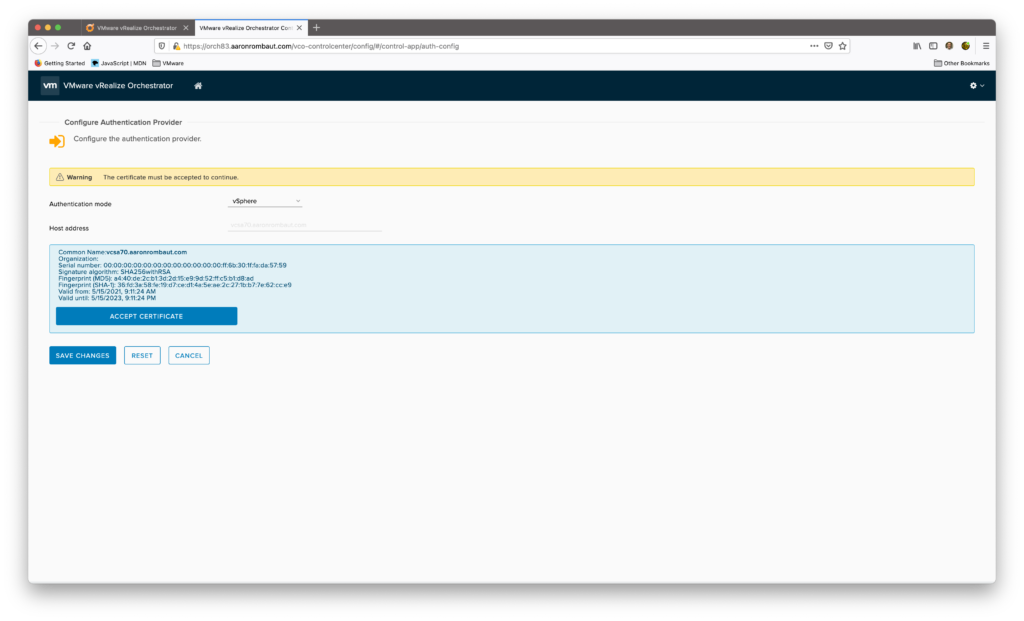Image resolution: width=1024 pixels, height=621 pixels.
Task: Open the Firefox library icon
Action: coord(917,46)
